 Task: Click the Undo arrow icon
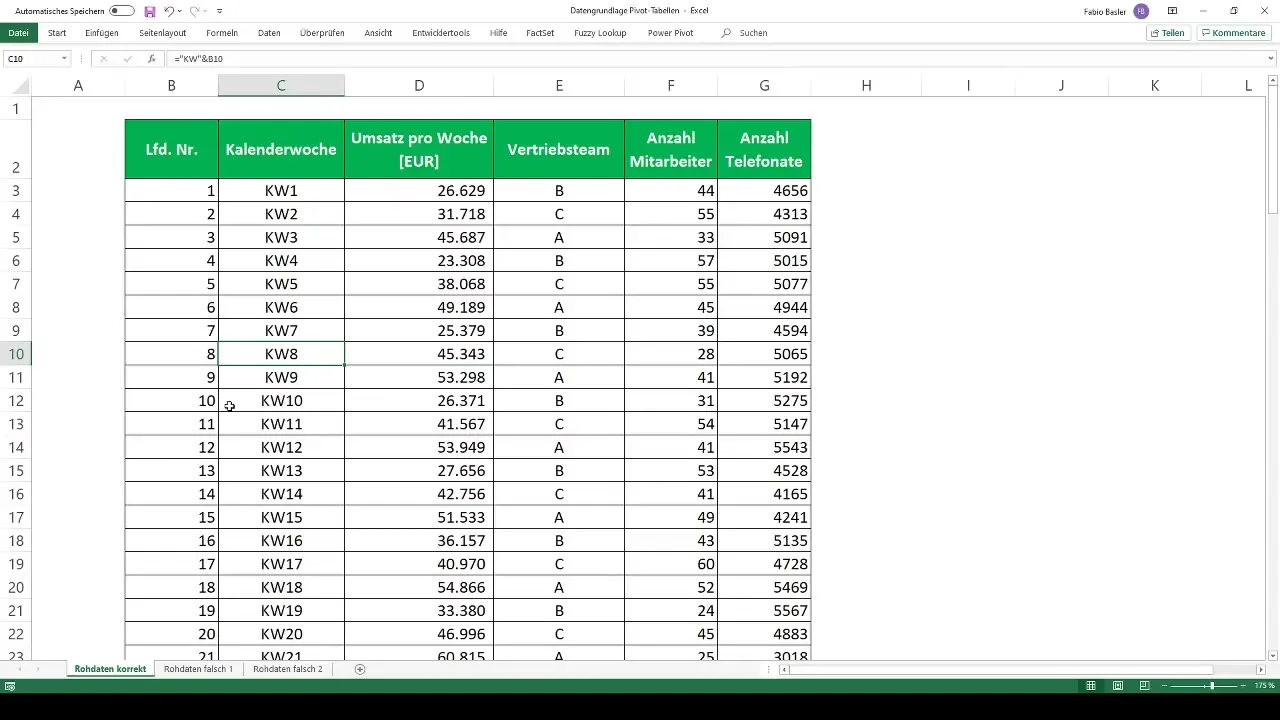[169, 11]
